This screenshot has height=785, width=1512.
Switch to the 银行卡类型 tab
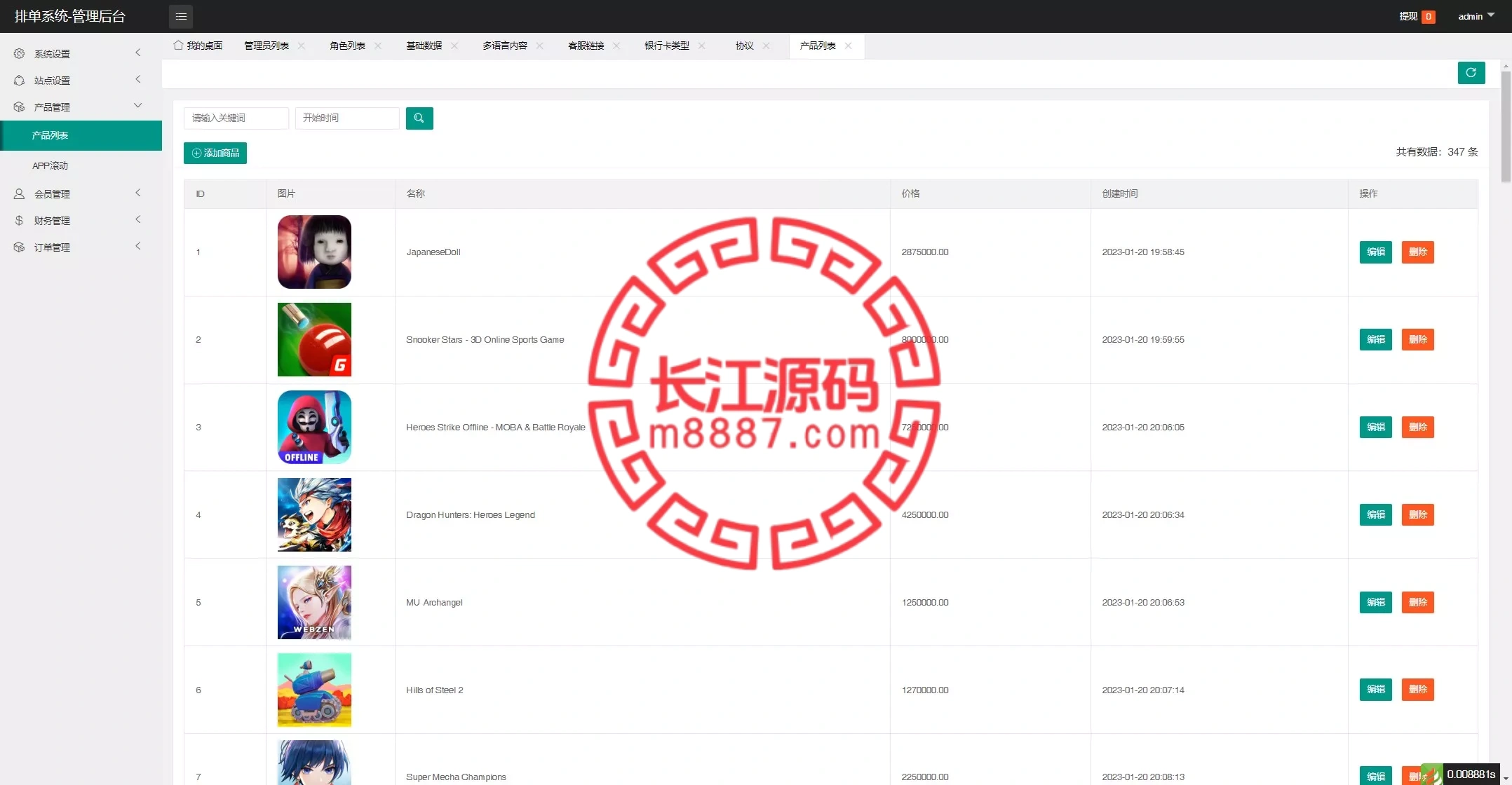[x=666, y=46]
